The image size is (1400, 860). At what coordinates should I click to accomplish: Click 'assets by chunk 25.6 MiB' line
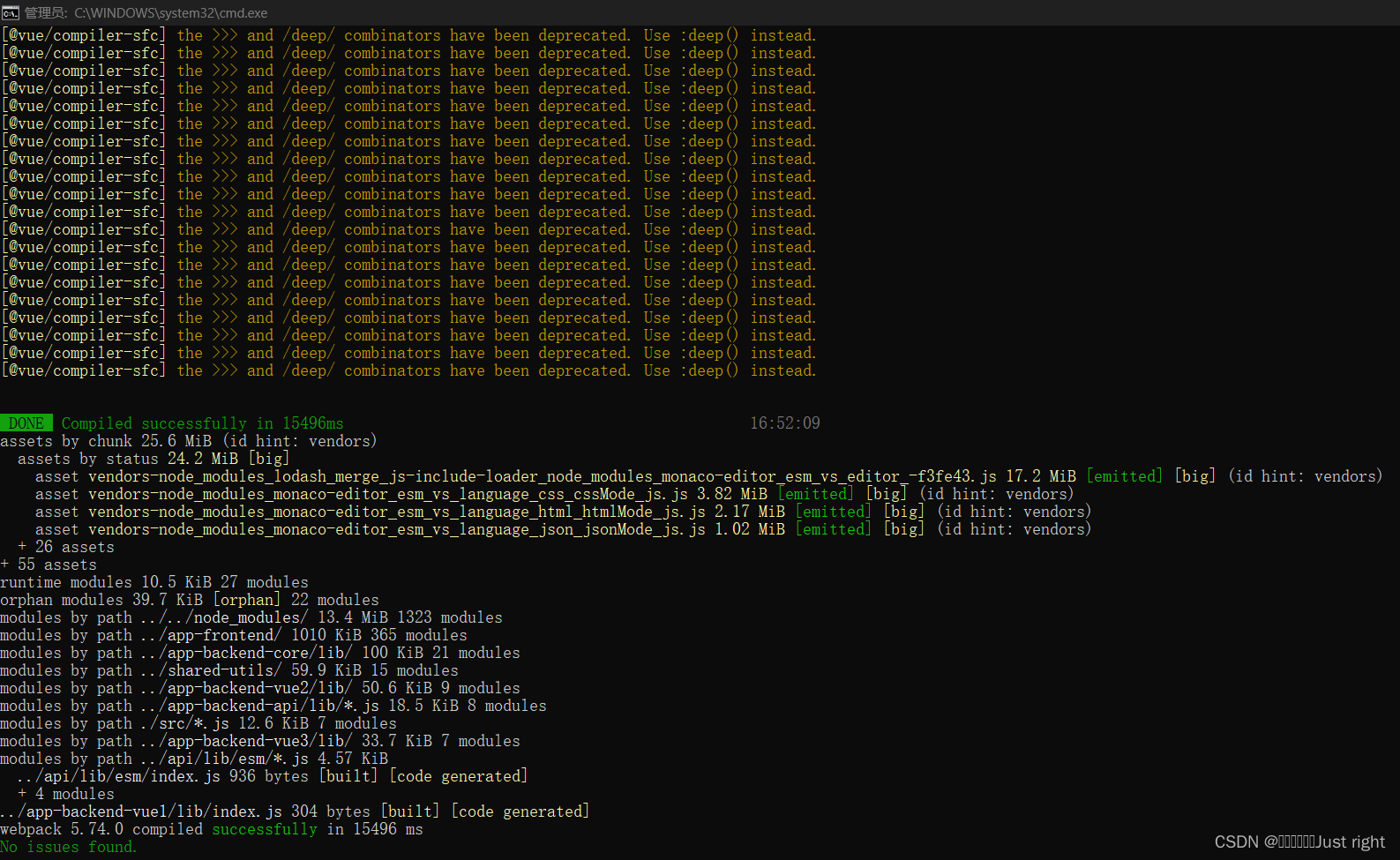point(189,441)
